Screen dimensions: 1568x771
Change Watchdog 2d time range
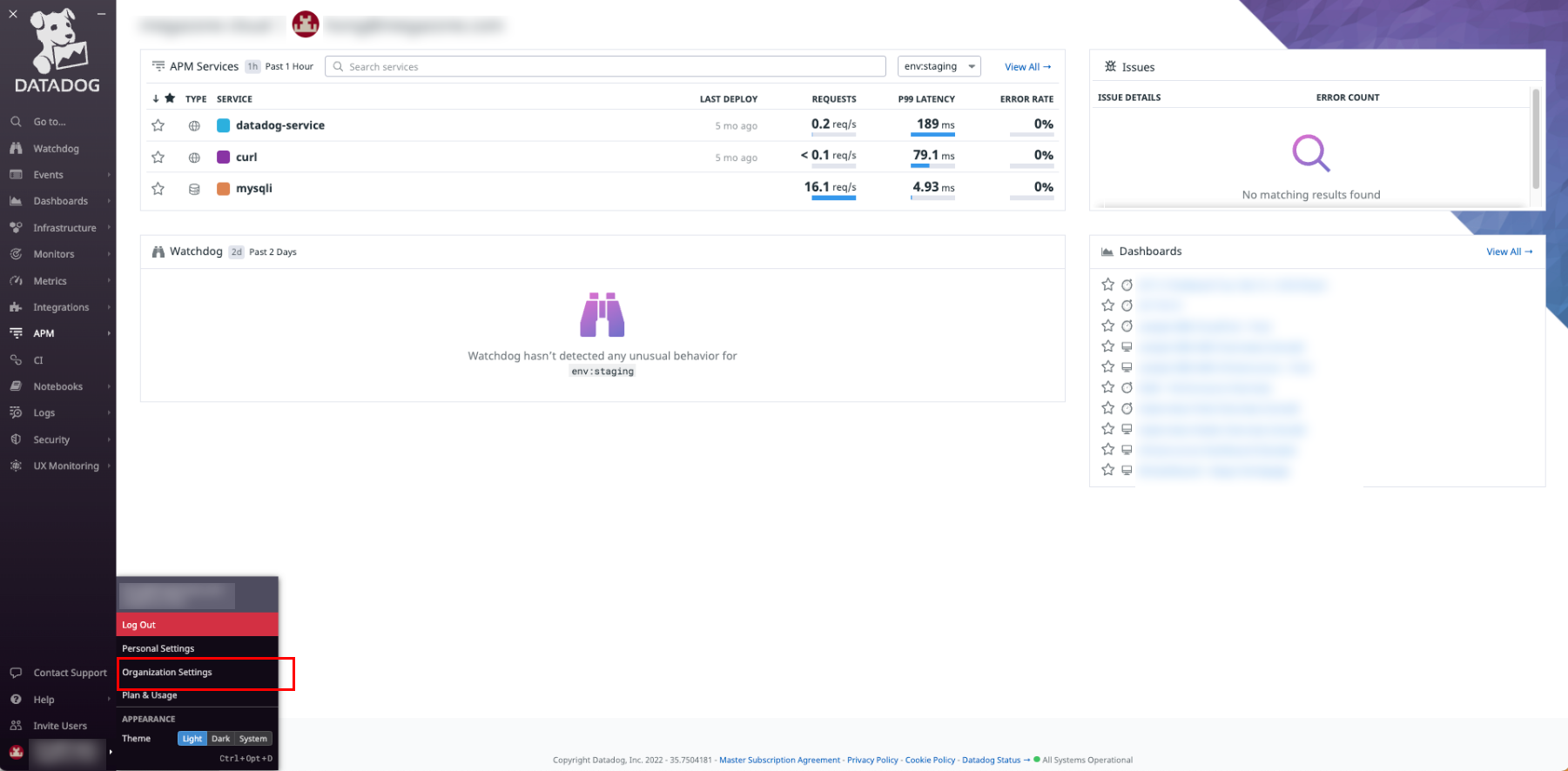236,251
